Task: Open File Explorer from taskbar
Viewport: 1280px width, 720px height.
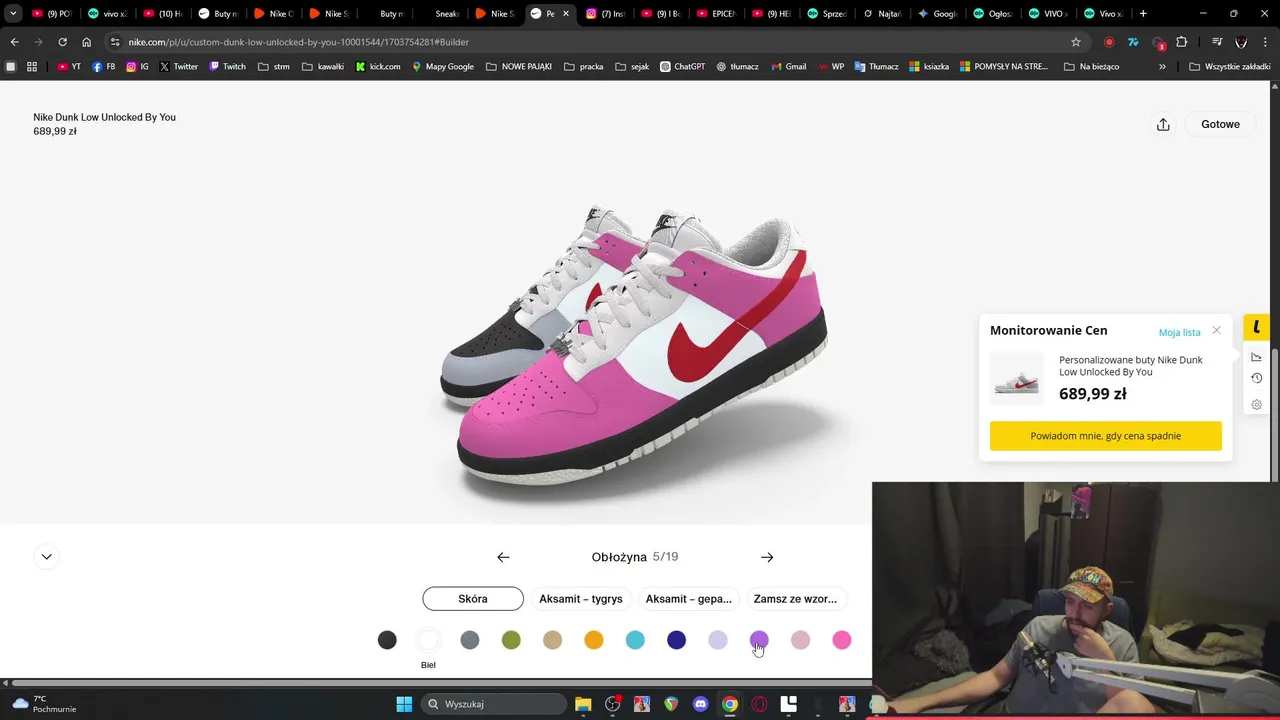Action: click(x=583, y=704)
